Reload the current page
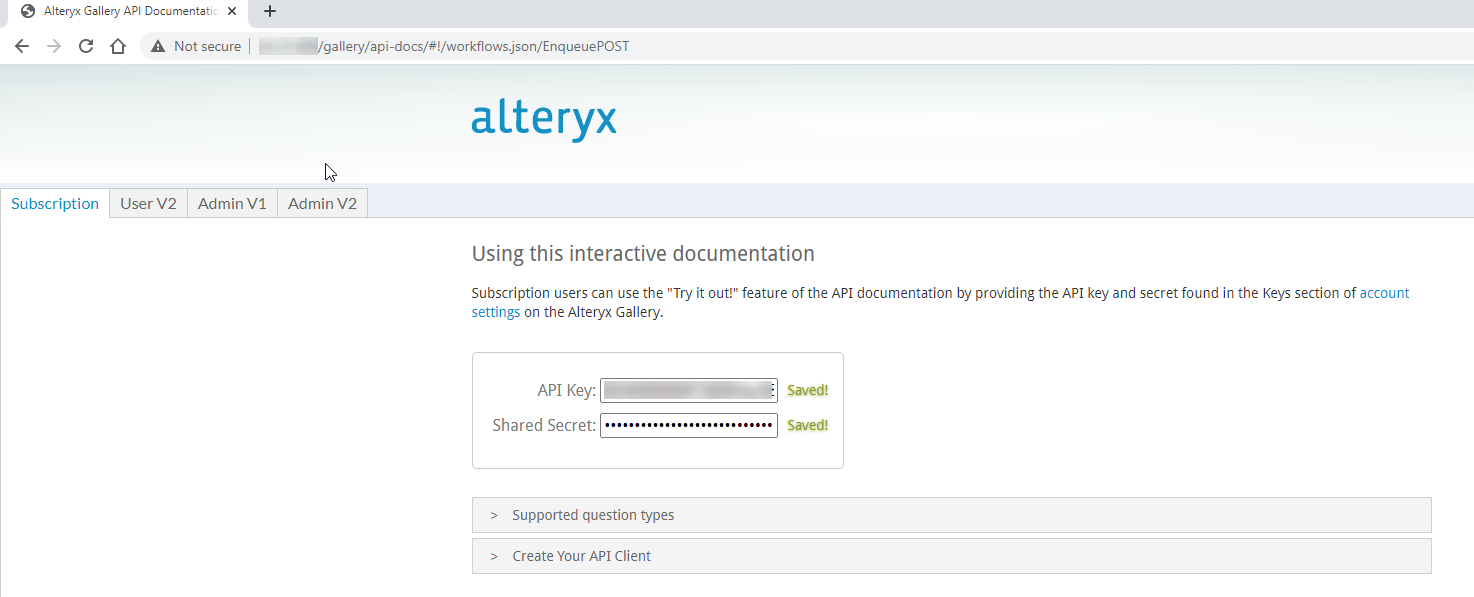This screenshot has height=597, width=1474. 86,46
